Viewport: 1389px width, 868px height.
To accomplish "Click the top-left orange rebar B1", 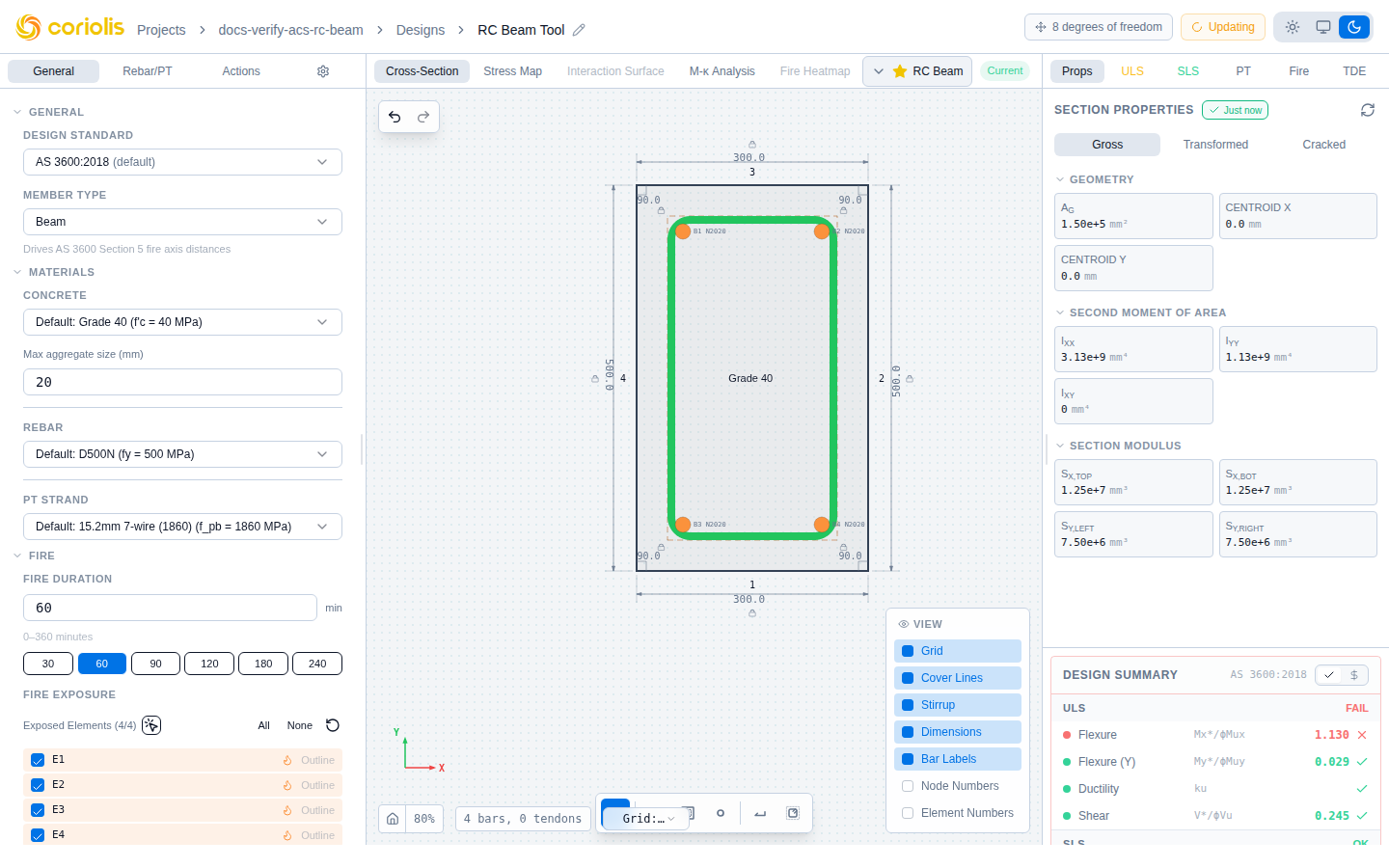I will click(683, 231).
